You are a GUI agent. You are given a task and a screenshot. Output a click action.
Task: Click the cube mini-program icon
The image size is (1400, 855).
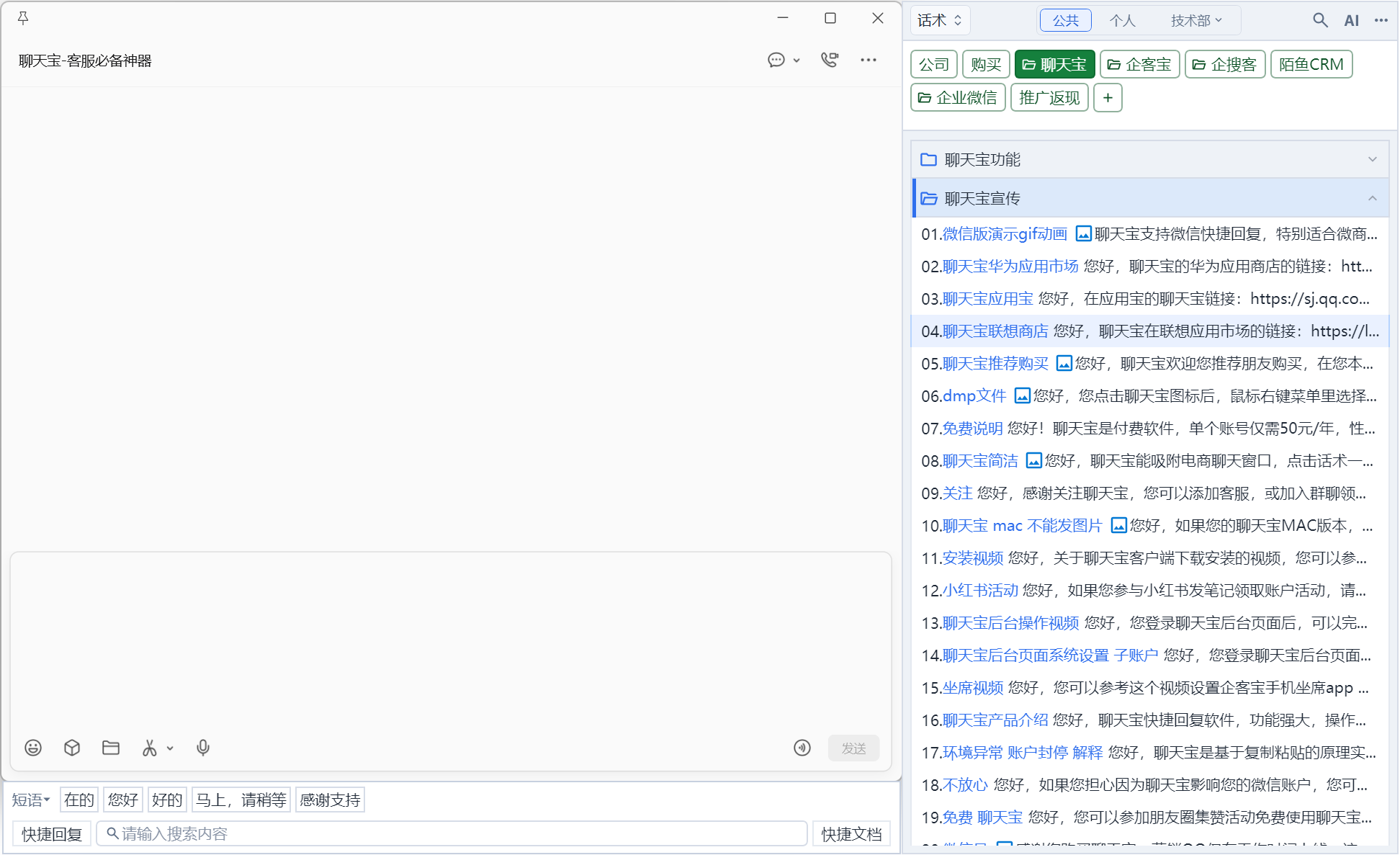[72, 748]
